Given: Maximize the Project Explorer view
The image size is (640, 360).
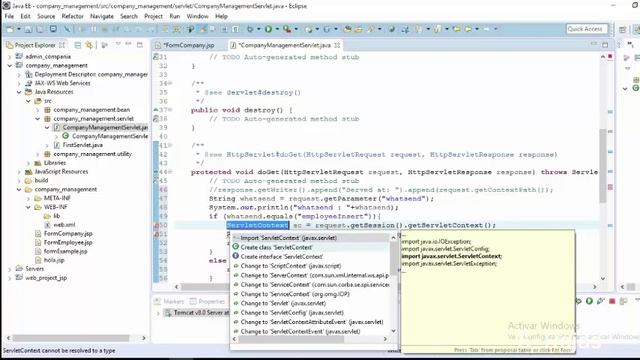Looking at the screenshot, I should 140,44.
